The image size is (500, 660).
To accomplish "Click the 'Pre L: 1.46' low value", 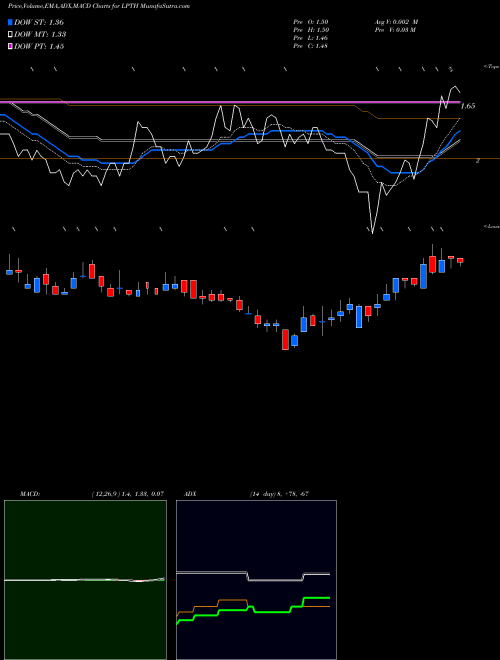I will [x=311, y=38].
